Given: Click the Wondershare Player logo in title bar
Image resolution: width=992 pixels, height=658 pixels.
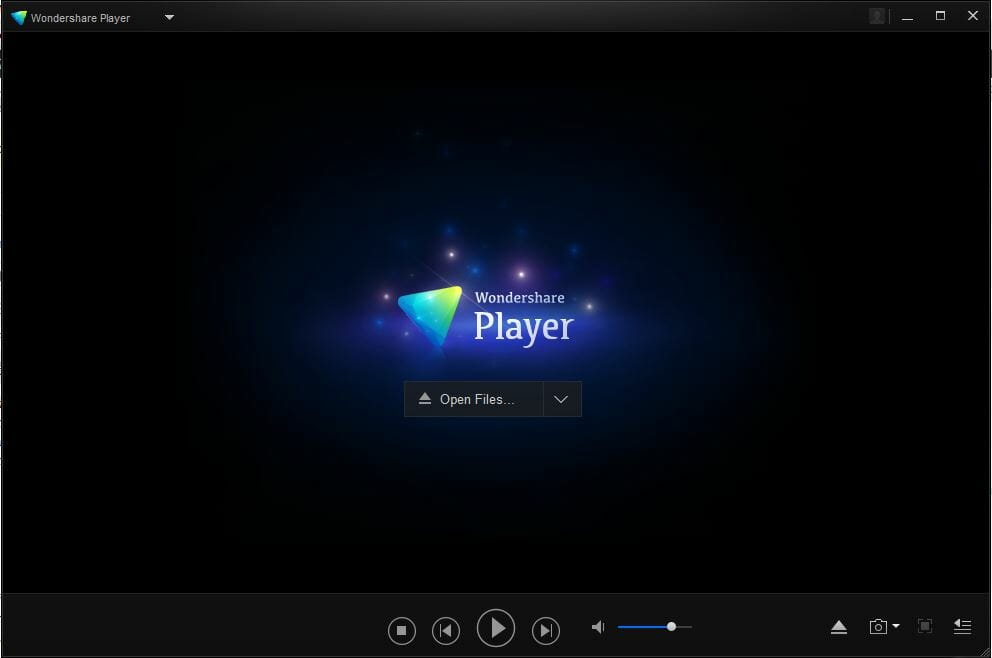Looking at the screenshot, I should [x=19, y=18].
